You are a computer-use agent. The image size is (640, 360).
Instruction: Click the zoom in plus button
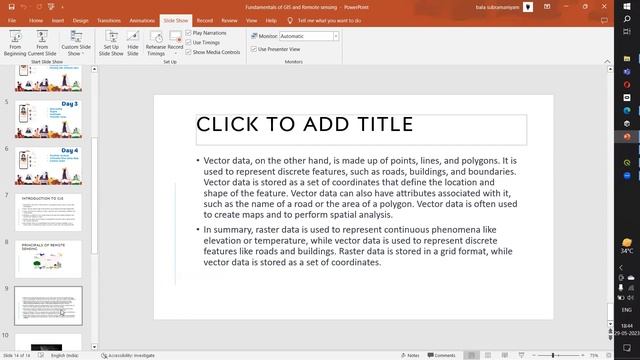coord(582,356)
